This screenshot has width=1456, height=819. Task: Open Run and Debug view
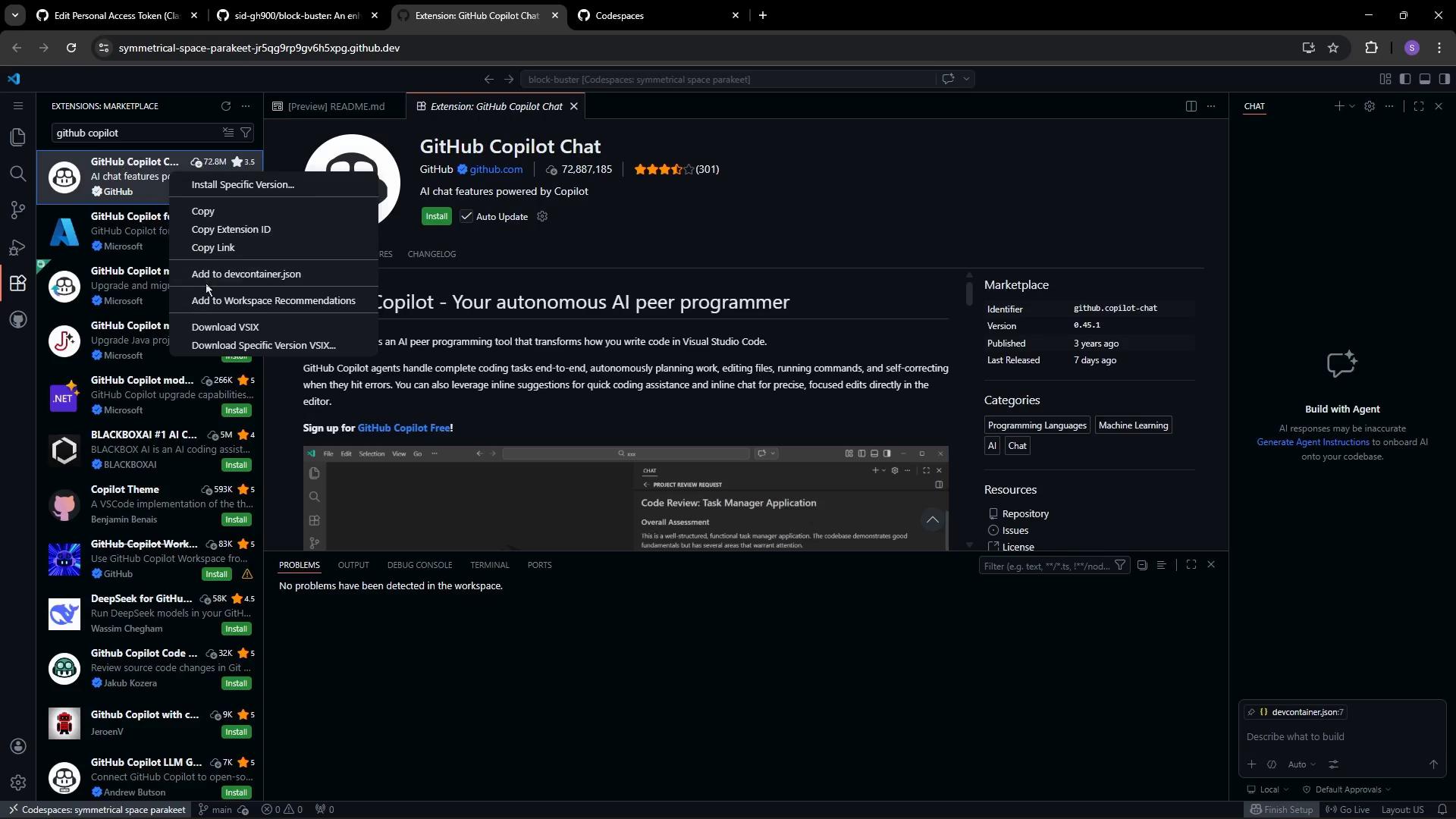tap(17, 246)
